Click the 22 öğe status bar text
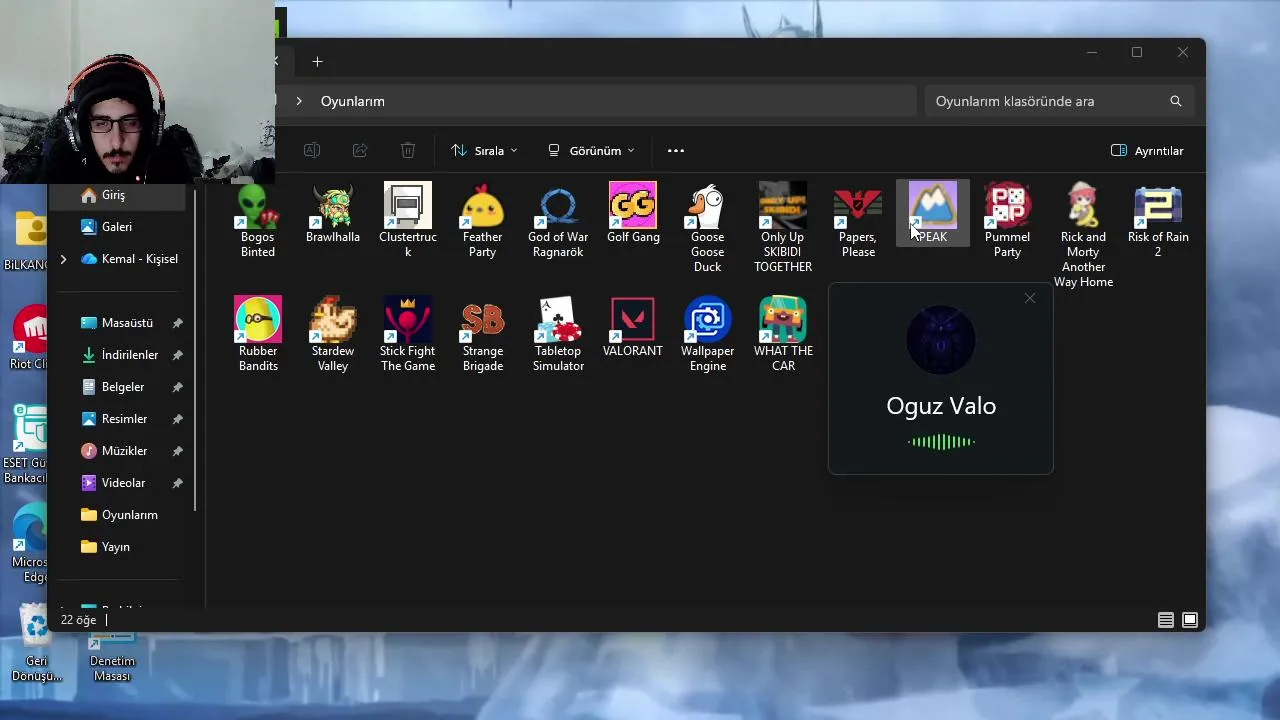This screenshot has height=720, width=1280. point(79,620)
